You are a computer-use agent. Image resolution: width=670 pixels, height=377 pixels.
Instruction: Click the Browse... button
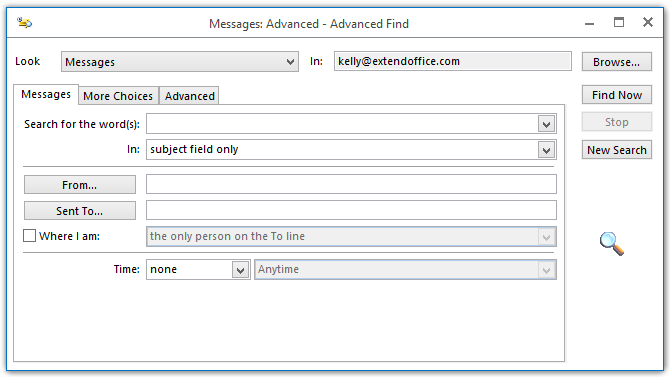[617, 62]
